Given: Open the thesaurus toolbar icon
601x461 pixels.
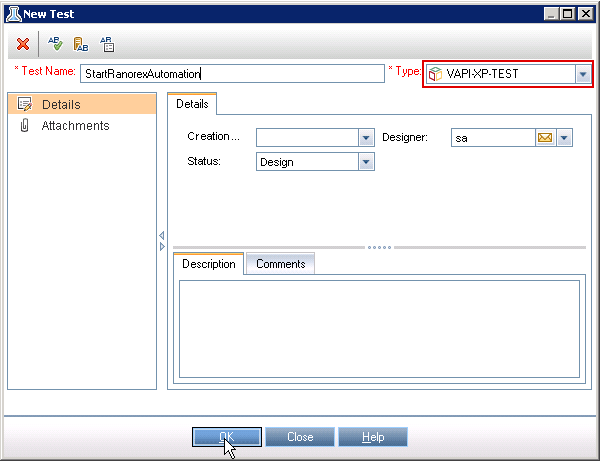Looking at the screenshot, I should (81, 44).
